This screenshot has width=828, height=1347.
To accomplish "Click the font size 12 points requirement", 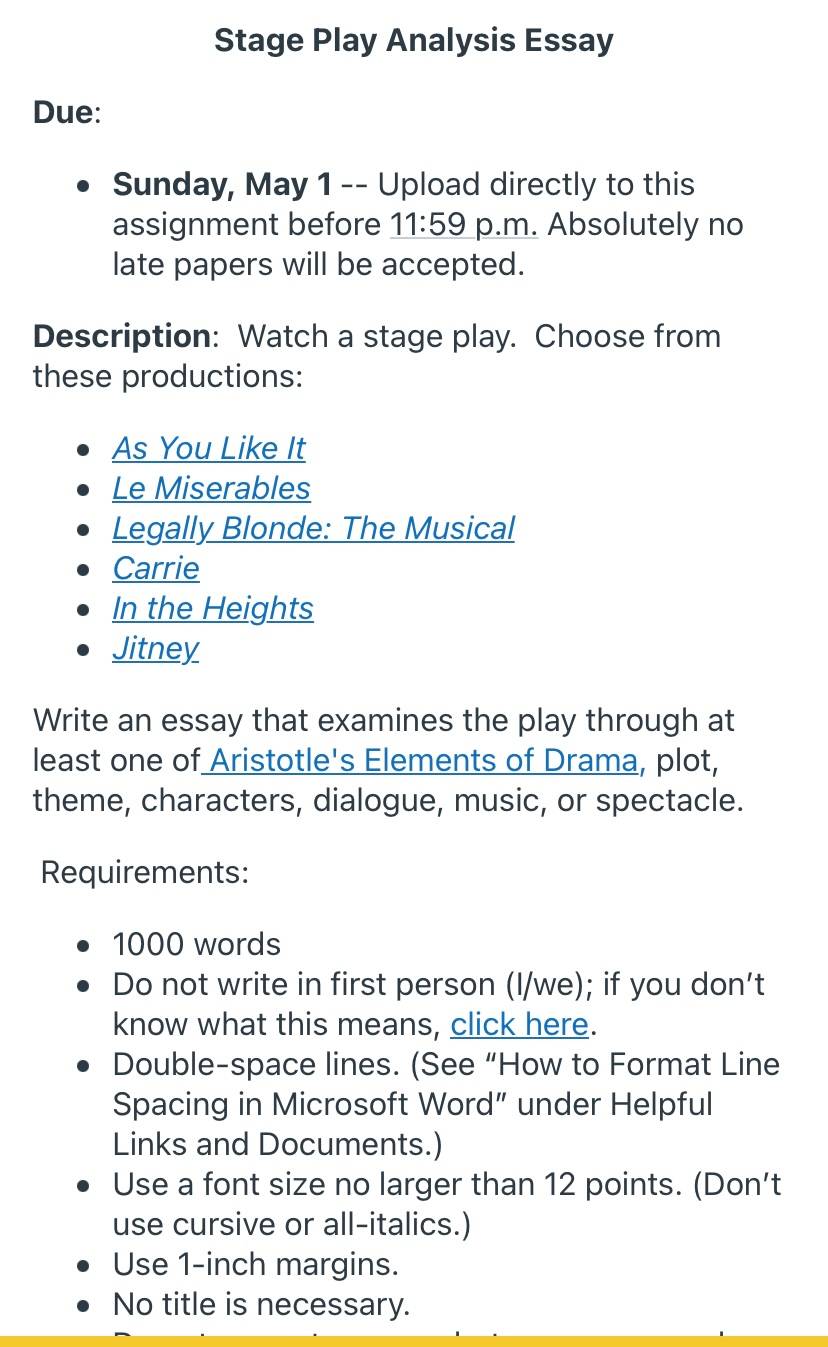I will pos(447,1204).
